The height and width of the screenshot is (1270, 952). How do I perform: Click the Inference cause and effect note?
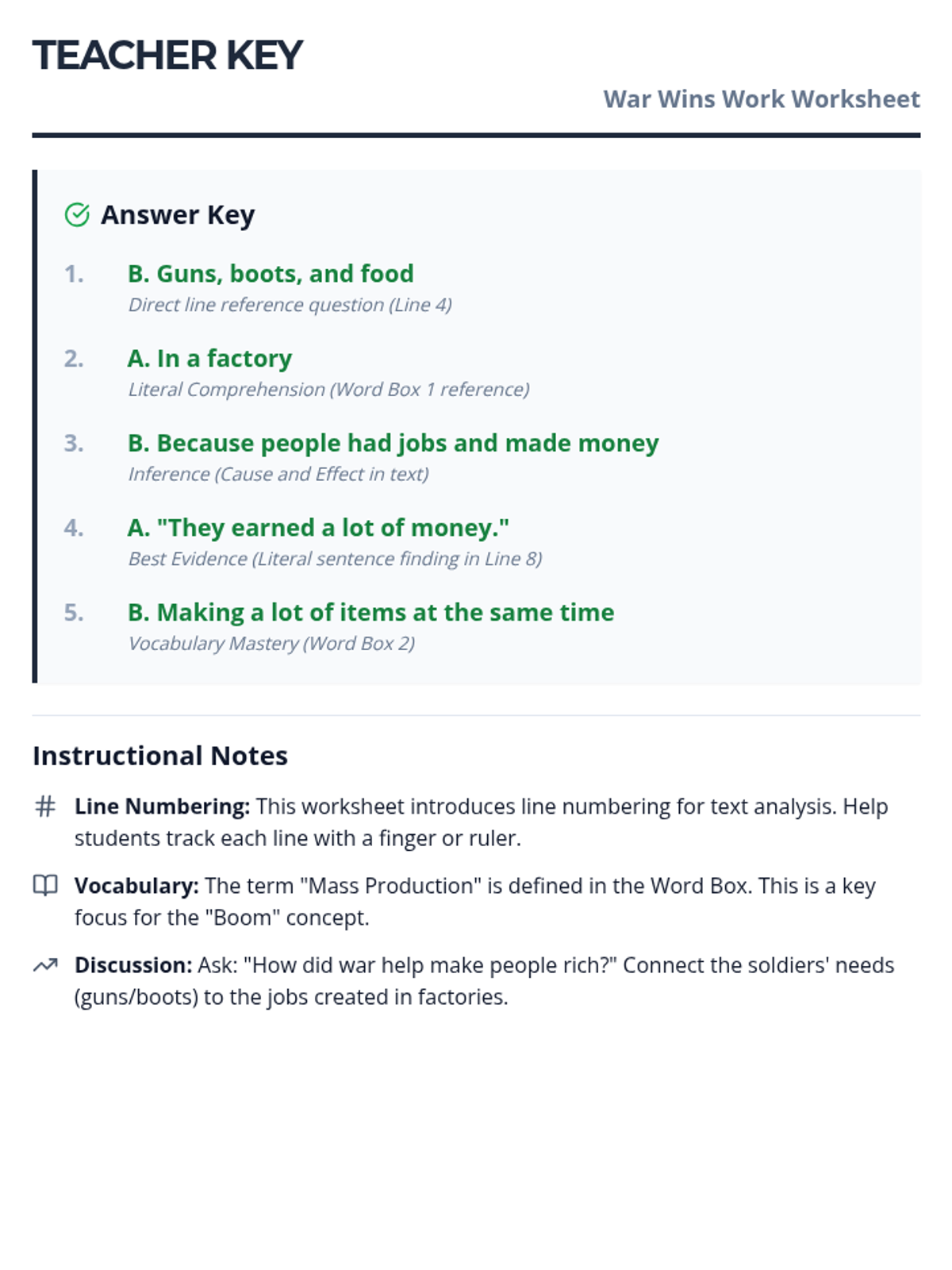(278, 474)
